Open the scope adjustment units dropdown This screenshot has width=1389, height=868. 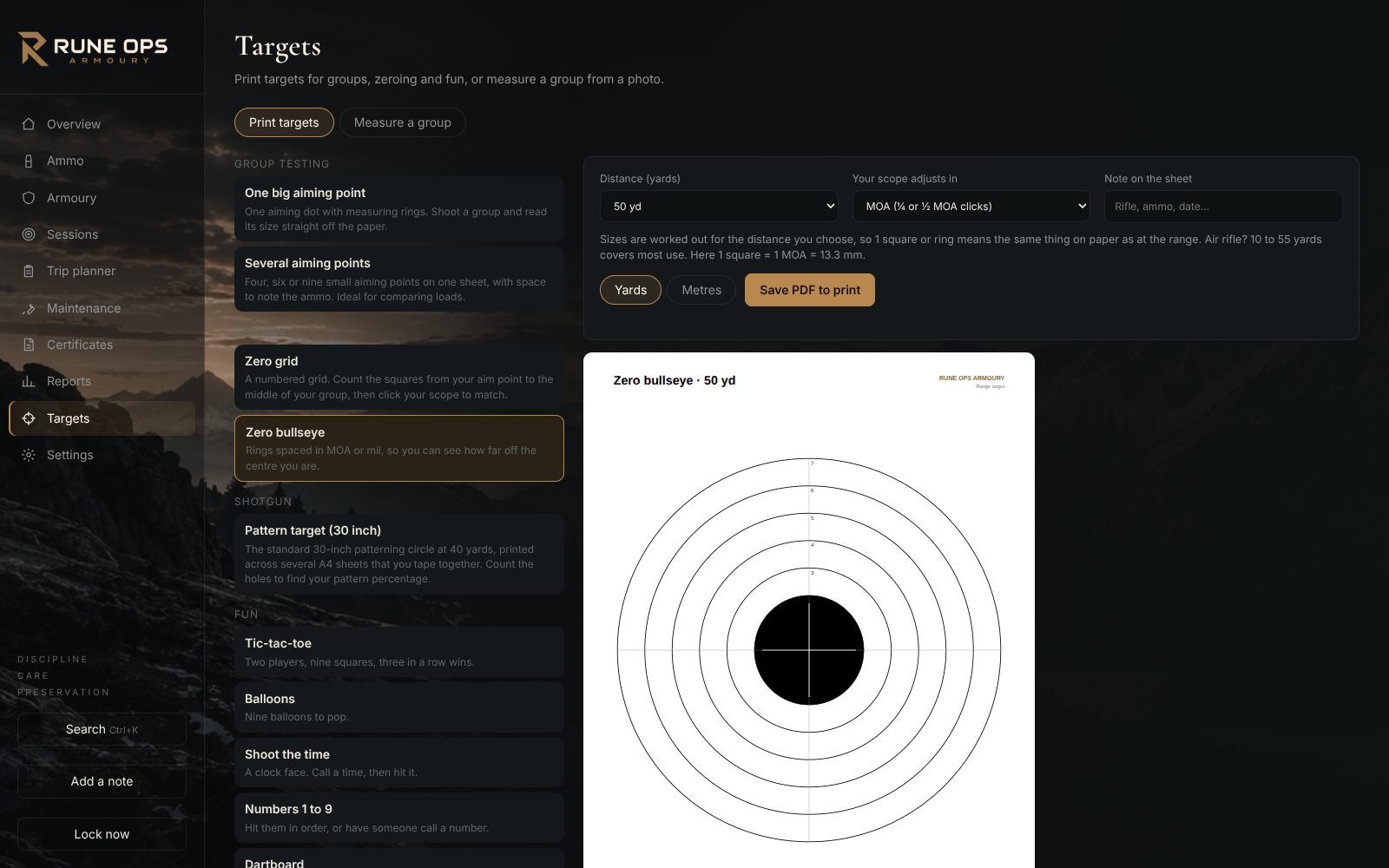point(971,207)
